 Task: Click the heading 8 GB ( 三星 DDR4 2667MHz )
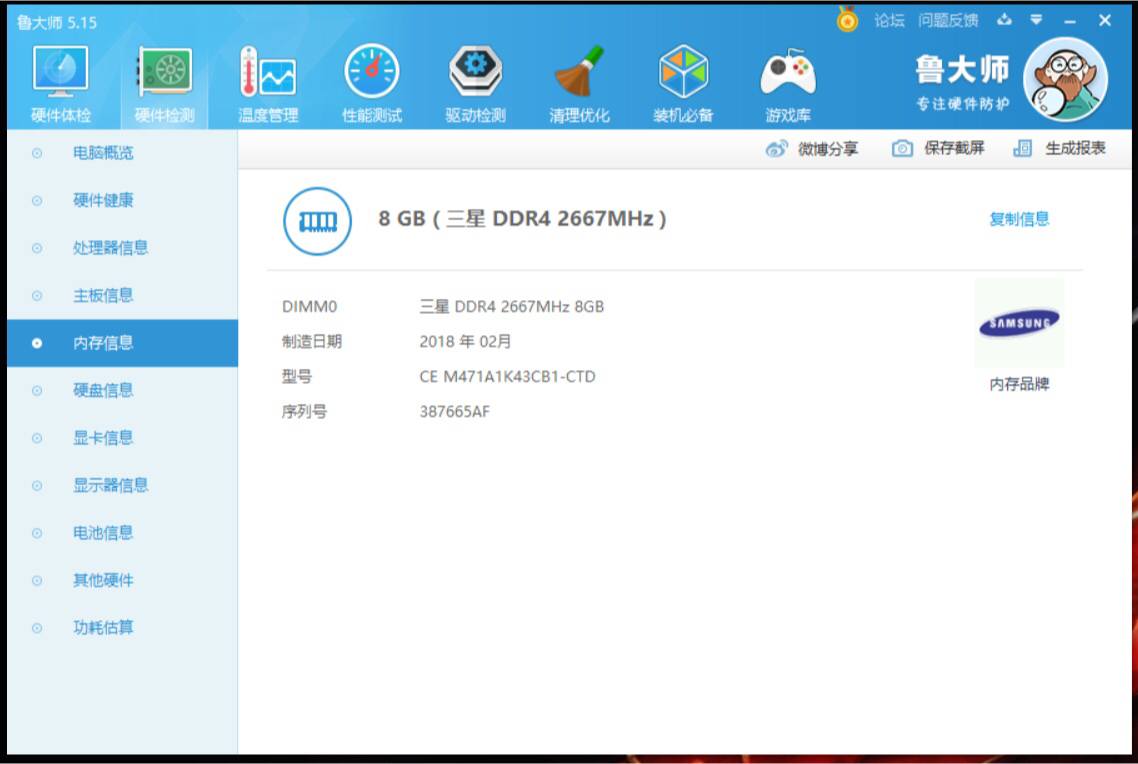522,219
